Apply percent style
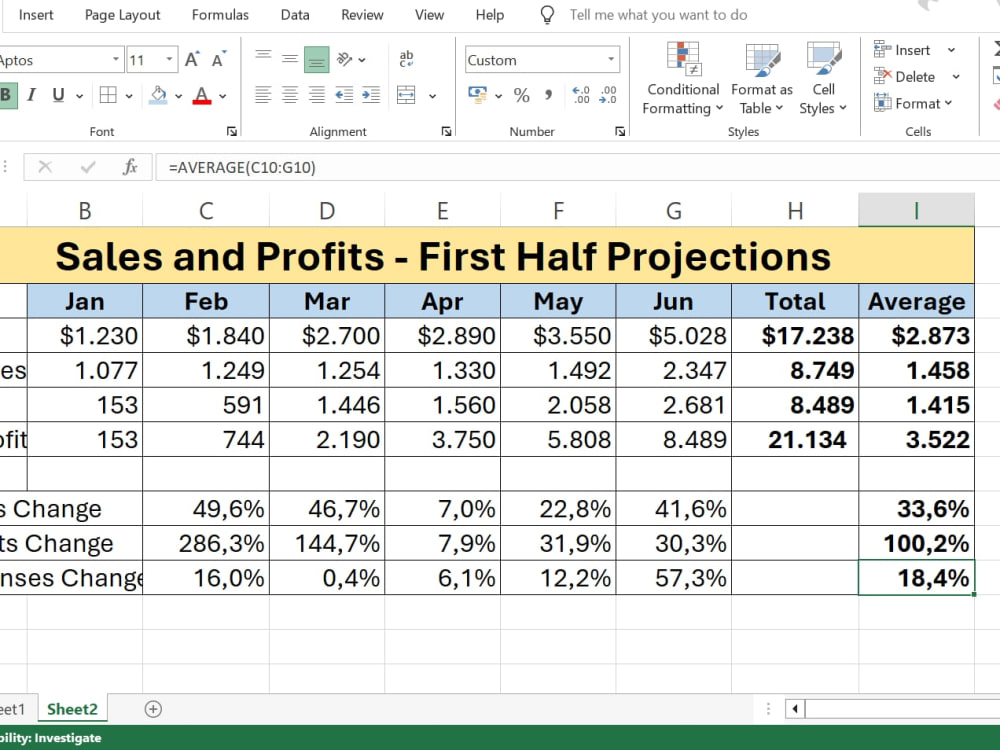This screenshot has width=1000, height=750. pyautogui.click(x=522, y=95)
